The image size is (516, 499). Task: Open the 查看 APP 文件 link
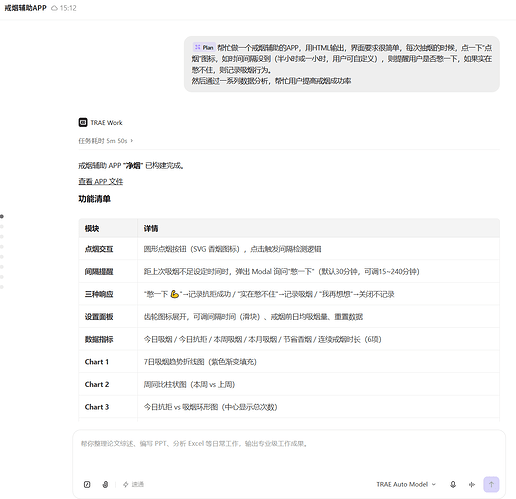coord(101,181)
